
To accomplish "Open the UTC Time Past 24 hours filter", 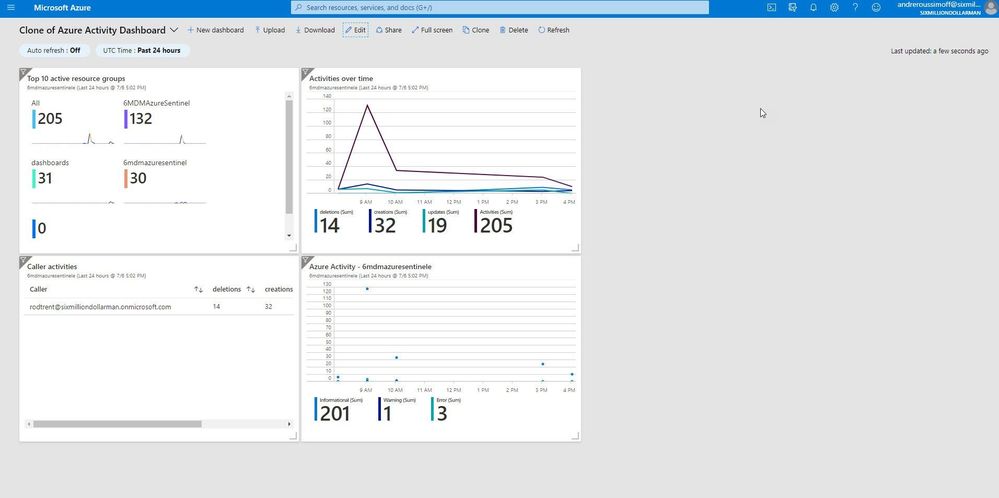I will pyautogui.click(x=142, y=50).
